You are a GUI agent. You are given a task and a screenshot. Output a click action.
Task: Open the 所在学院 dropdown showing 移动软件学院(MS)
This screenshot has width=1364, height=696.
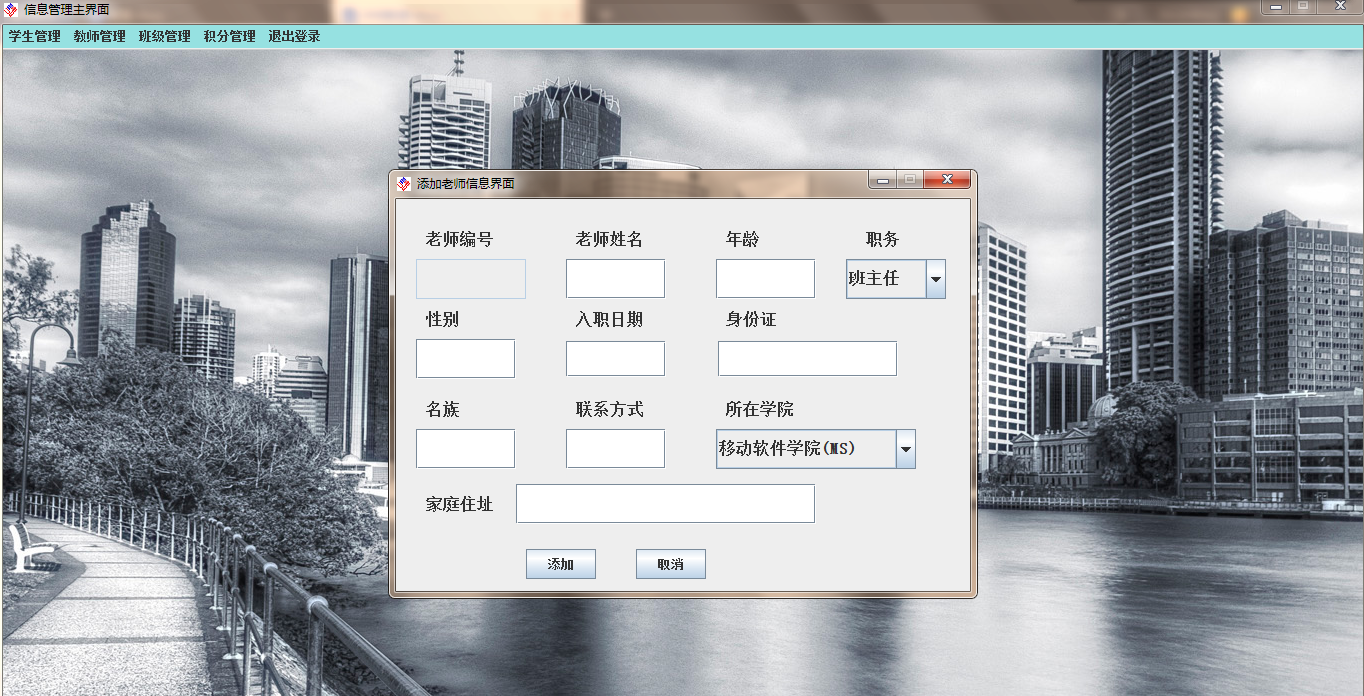pyautogui.click(x=906, y=449)
